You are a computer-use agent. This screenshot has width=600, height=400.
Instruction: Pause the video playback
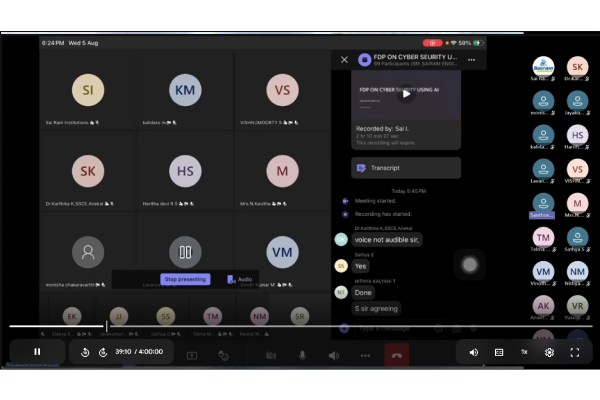point(37,351)
